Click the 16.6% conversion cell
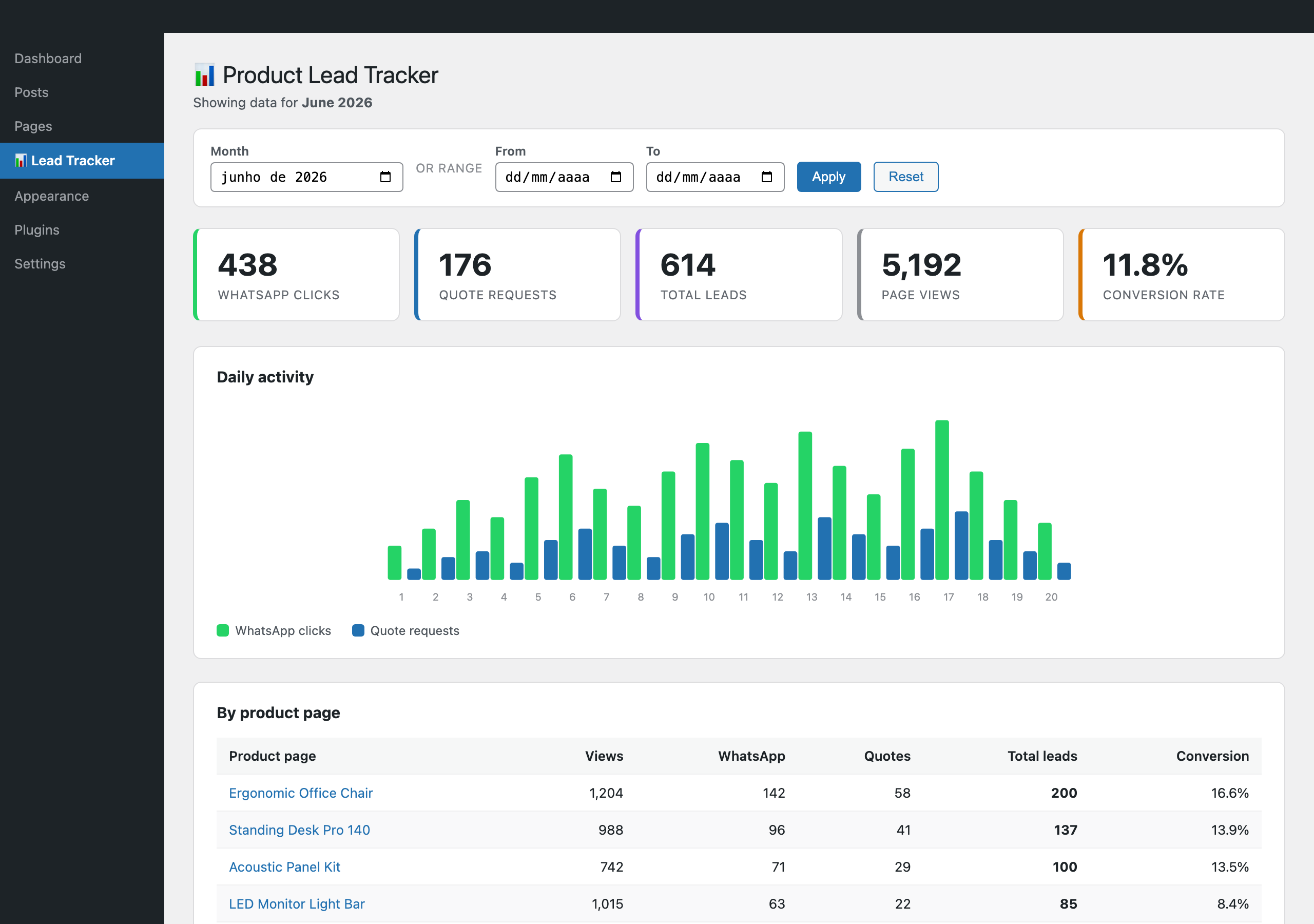The width and height of the screenshot is (1314, 924). point(1230,793)
